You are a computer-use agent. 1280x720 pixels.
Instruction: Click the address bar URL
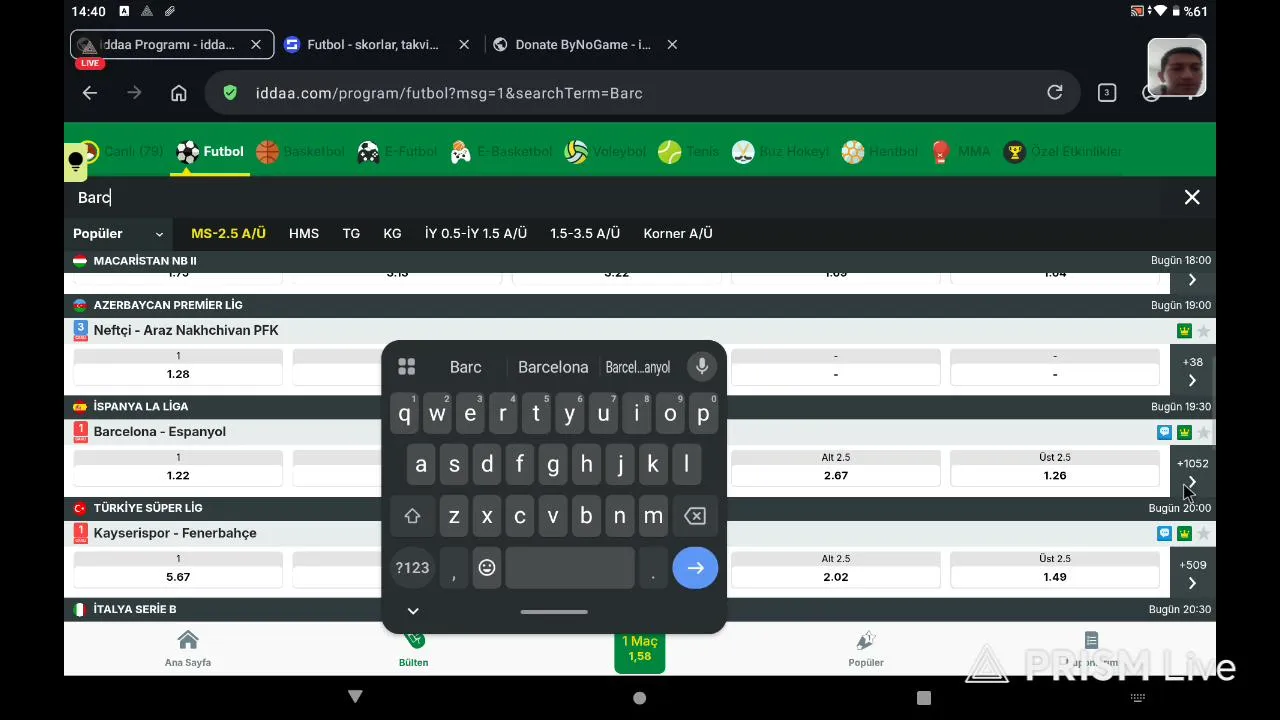click(449, 93)
